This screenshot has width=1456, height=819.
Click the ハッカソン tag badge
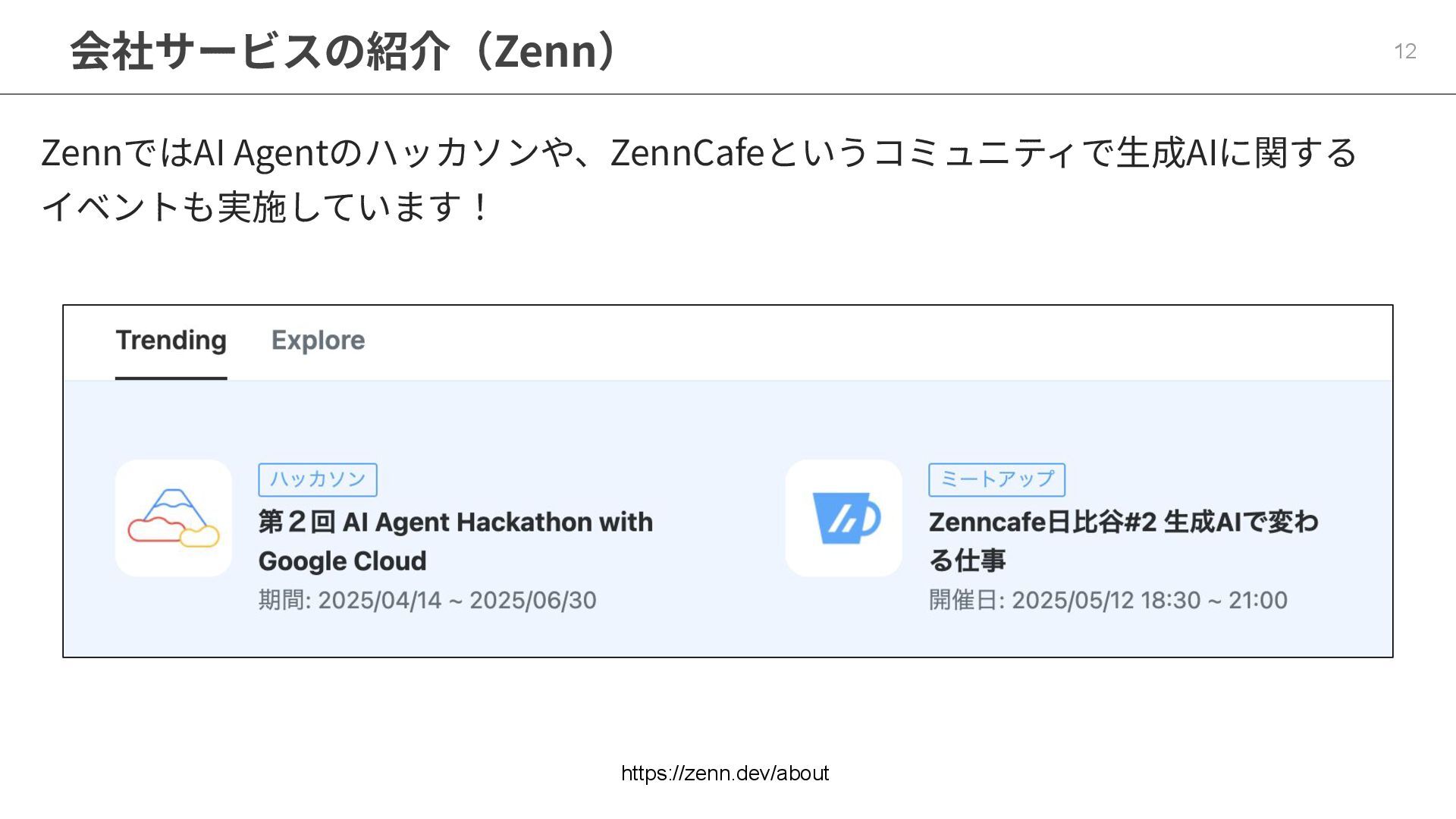click(x=317, y=479)
